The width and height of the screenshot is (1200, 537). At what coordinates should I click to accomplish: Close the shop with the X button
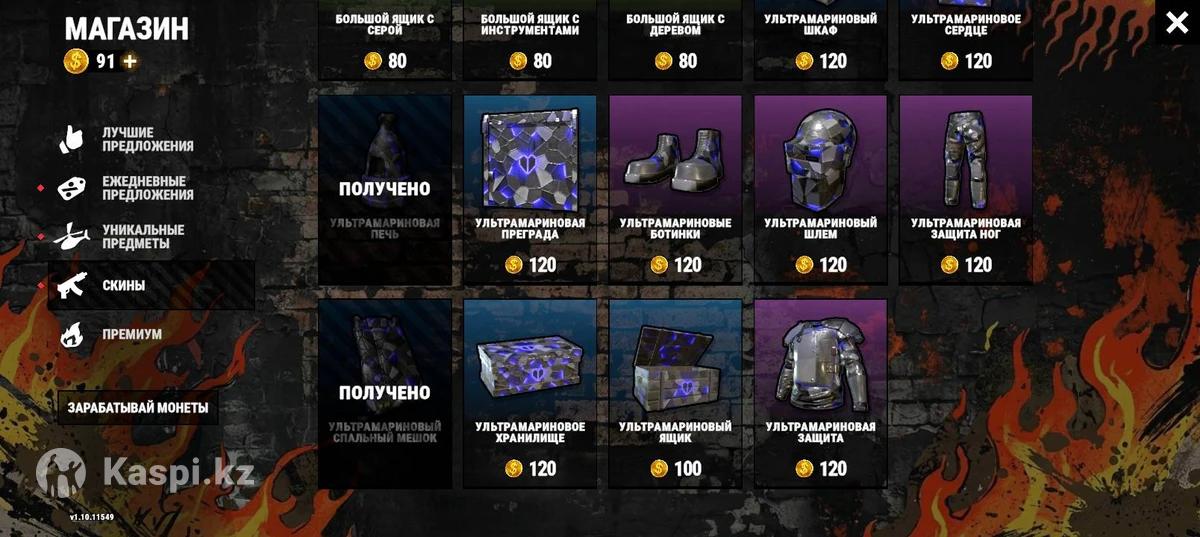pyautogui.click(x=1177, y=23)
